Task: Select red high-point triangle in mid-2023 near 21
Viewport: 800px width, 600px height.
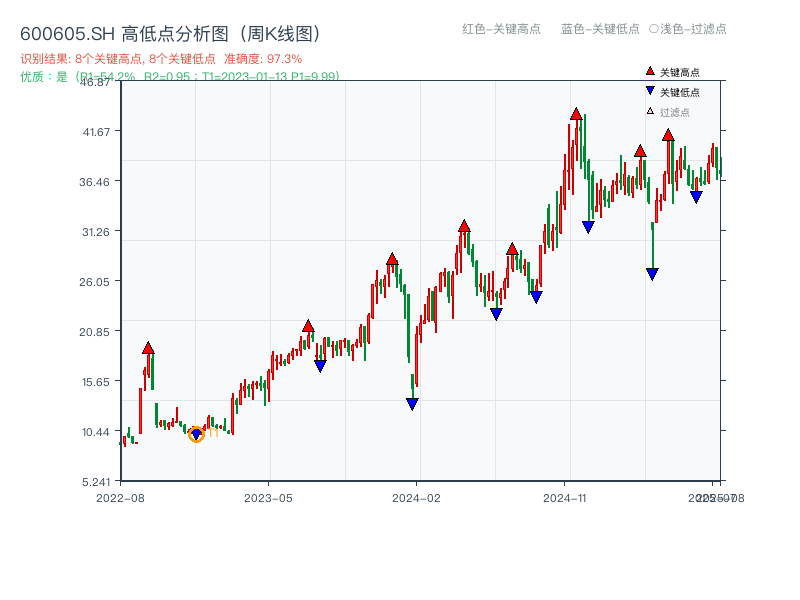Action: click(308, 326)
